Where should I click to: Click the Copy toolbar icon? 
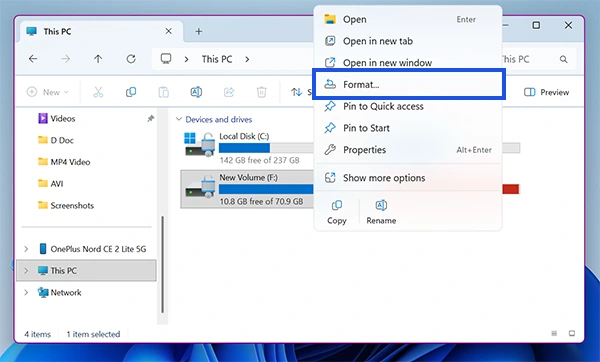tap(131, 92)
